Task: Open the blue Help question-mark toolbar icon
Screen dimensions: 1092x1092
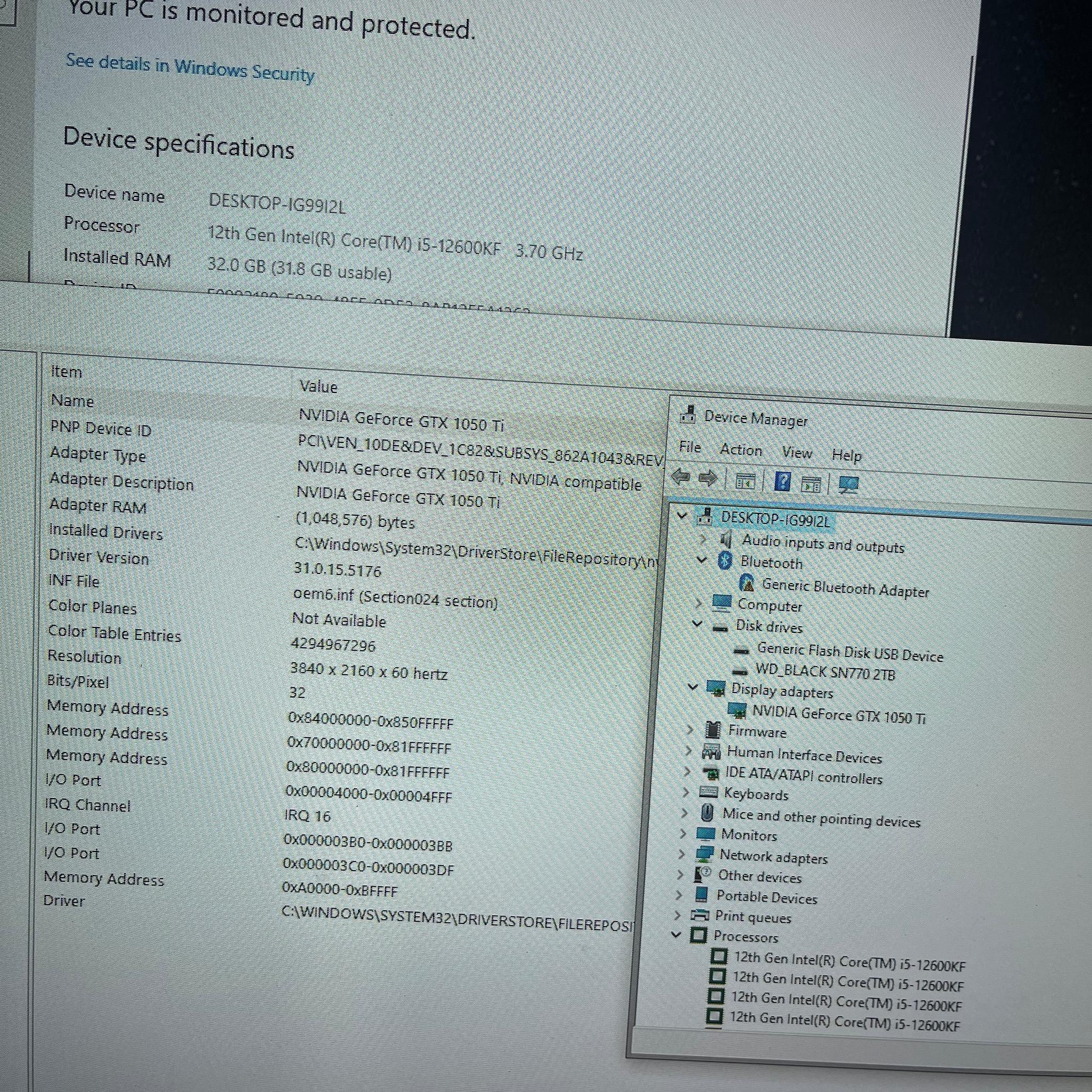Action: point(782,481)
